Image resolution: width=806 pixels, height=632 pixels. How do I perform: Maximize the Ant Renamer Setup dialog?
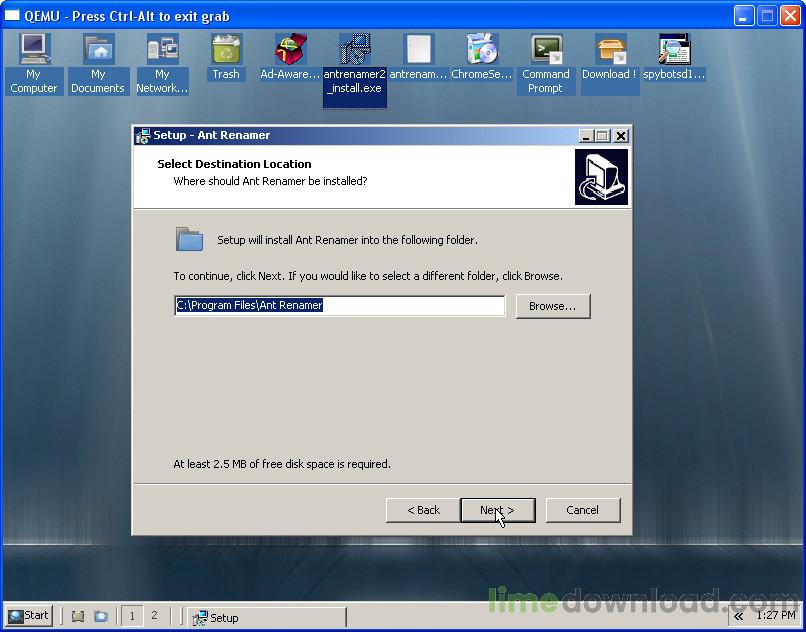(x=602, y=136)
